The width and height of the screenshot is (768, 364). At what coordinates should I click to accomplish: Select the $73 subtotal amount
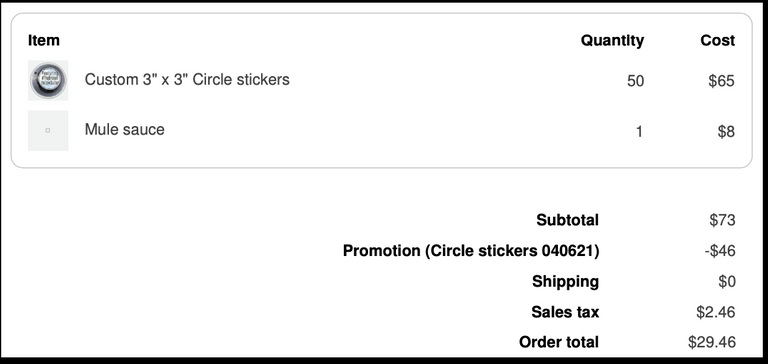pyautogui.click(x=722, y=220)
